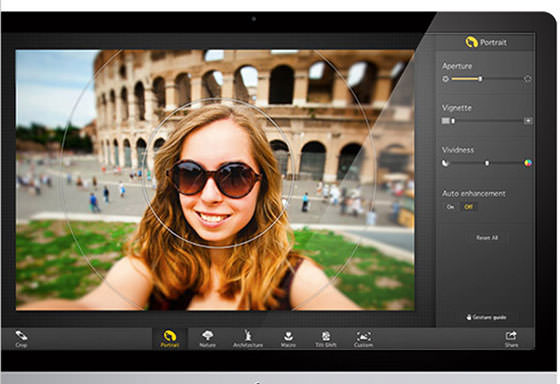The image size is (560, 384).
Task: Click maximum aperture icon right of slider
Action: pyautogui.click(x=528, y=79)
